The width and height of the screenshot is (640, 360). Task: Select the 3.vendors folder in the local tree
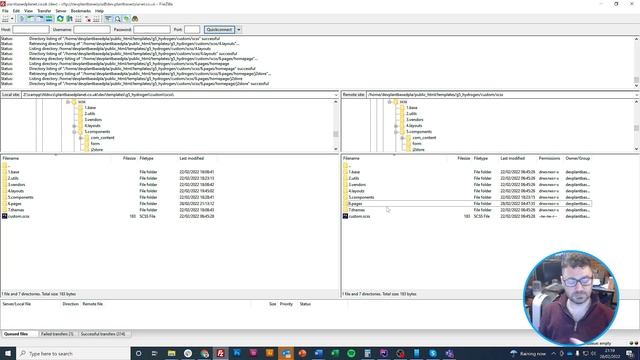point(93,120)
